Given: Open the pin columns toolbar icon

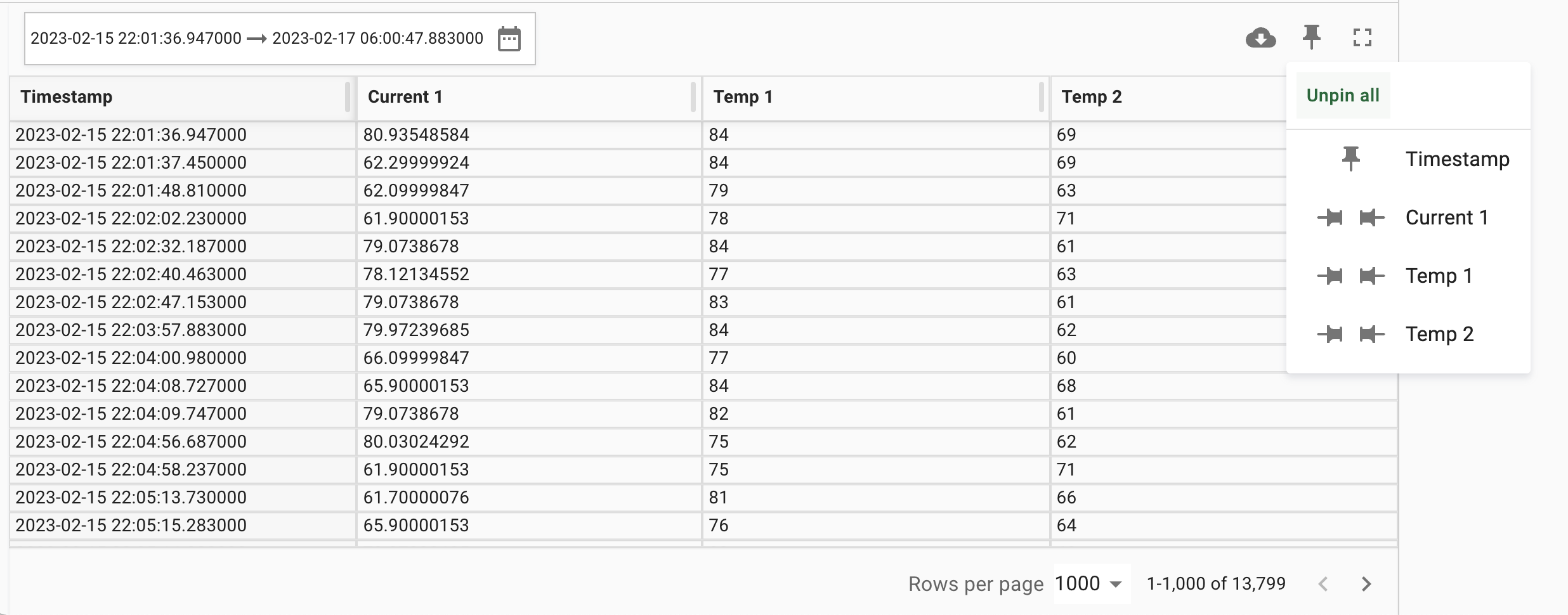Looking at the screenshot, I should pos(1311,37).
